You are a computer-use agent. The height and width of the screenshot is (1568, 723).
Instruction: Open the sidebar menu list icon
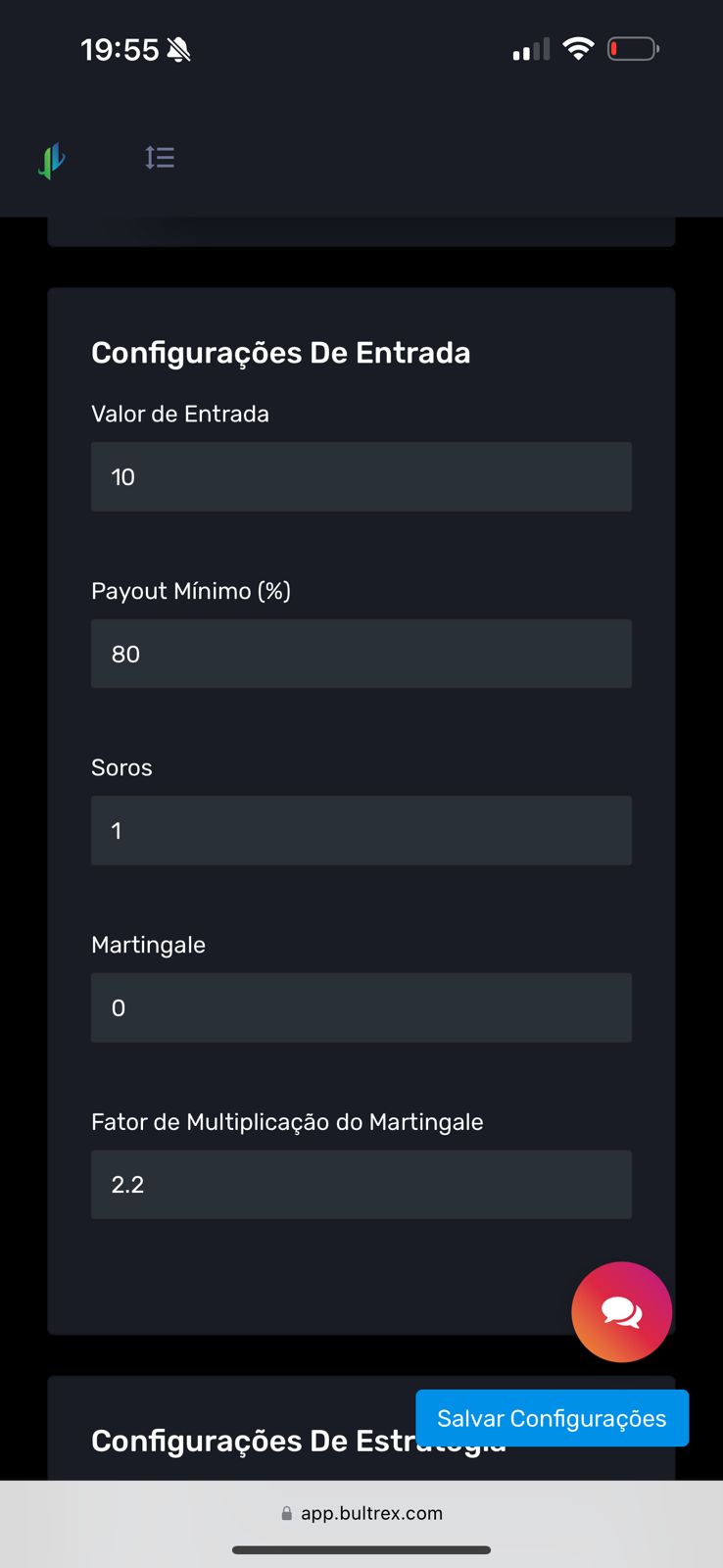(x=160, y=158)
